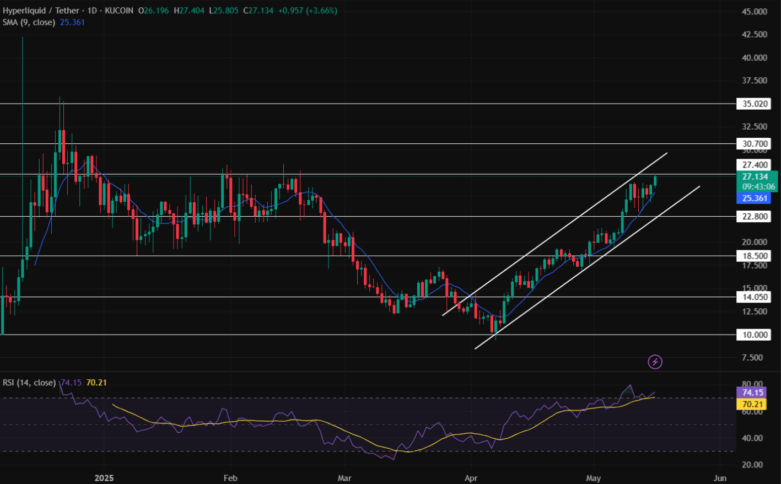The height and width of the screenshot is (484, 781).
Task: Click the +0.957 (+3.66%) change value
Action: 307,10
